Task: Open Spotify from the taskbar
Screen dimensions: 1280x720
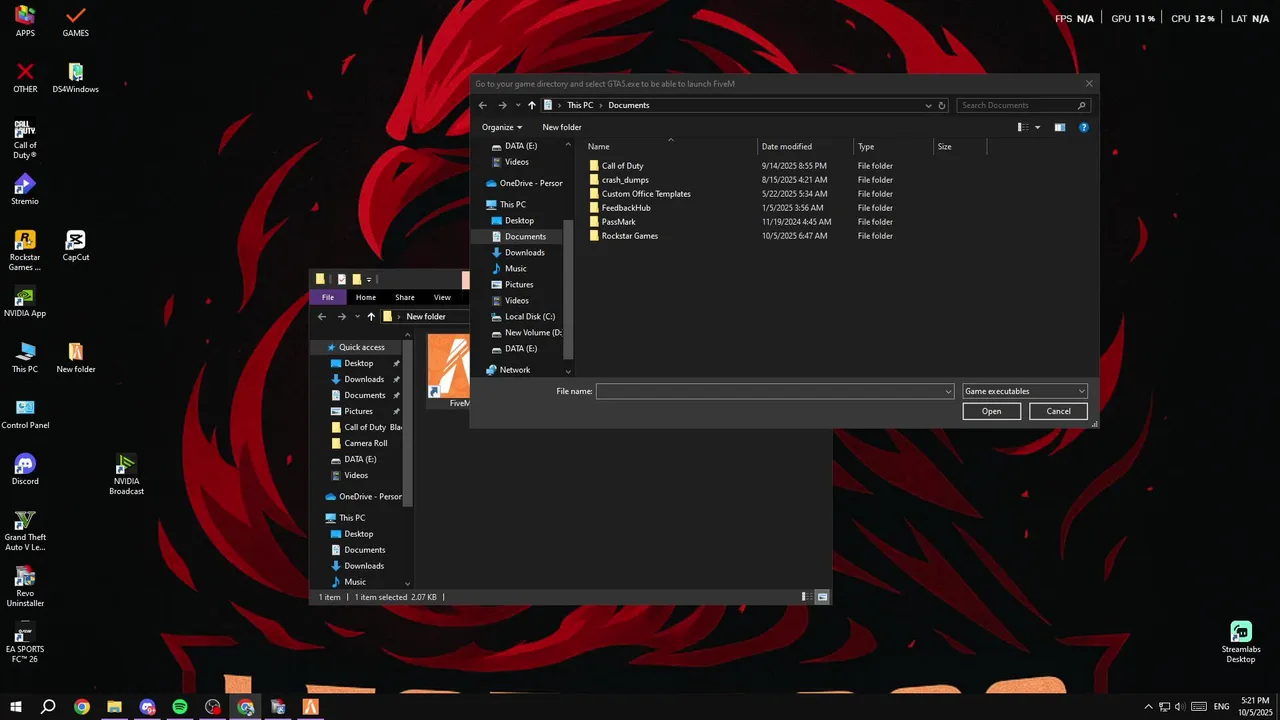Action: 180,707
